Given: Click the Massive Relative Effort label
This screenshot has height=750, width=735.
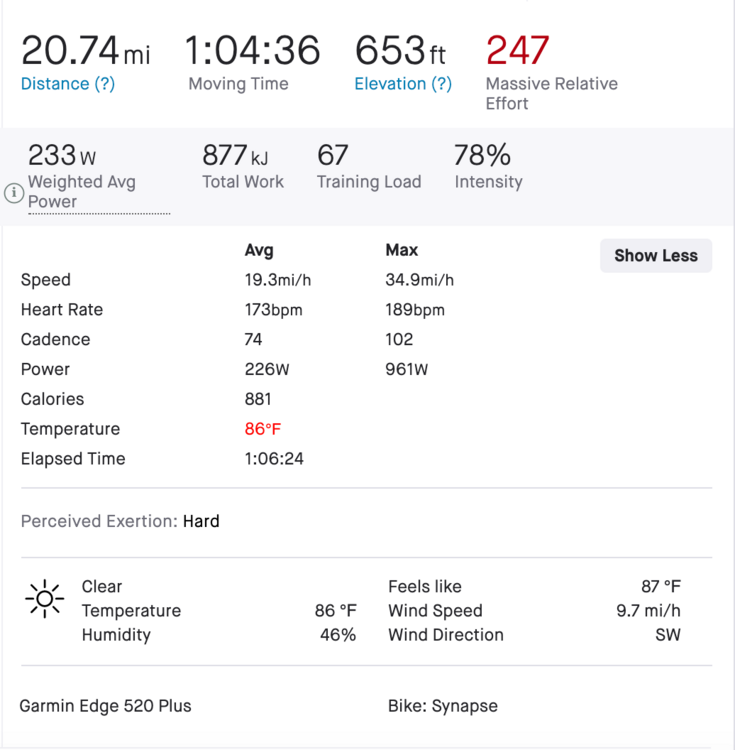Looking at the screenshot, I should pos(551,93).
